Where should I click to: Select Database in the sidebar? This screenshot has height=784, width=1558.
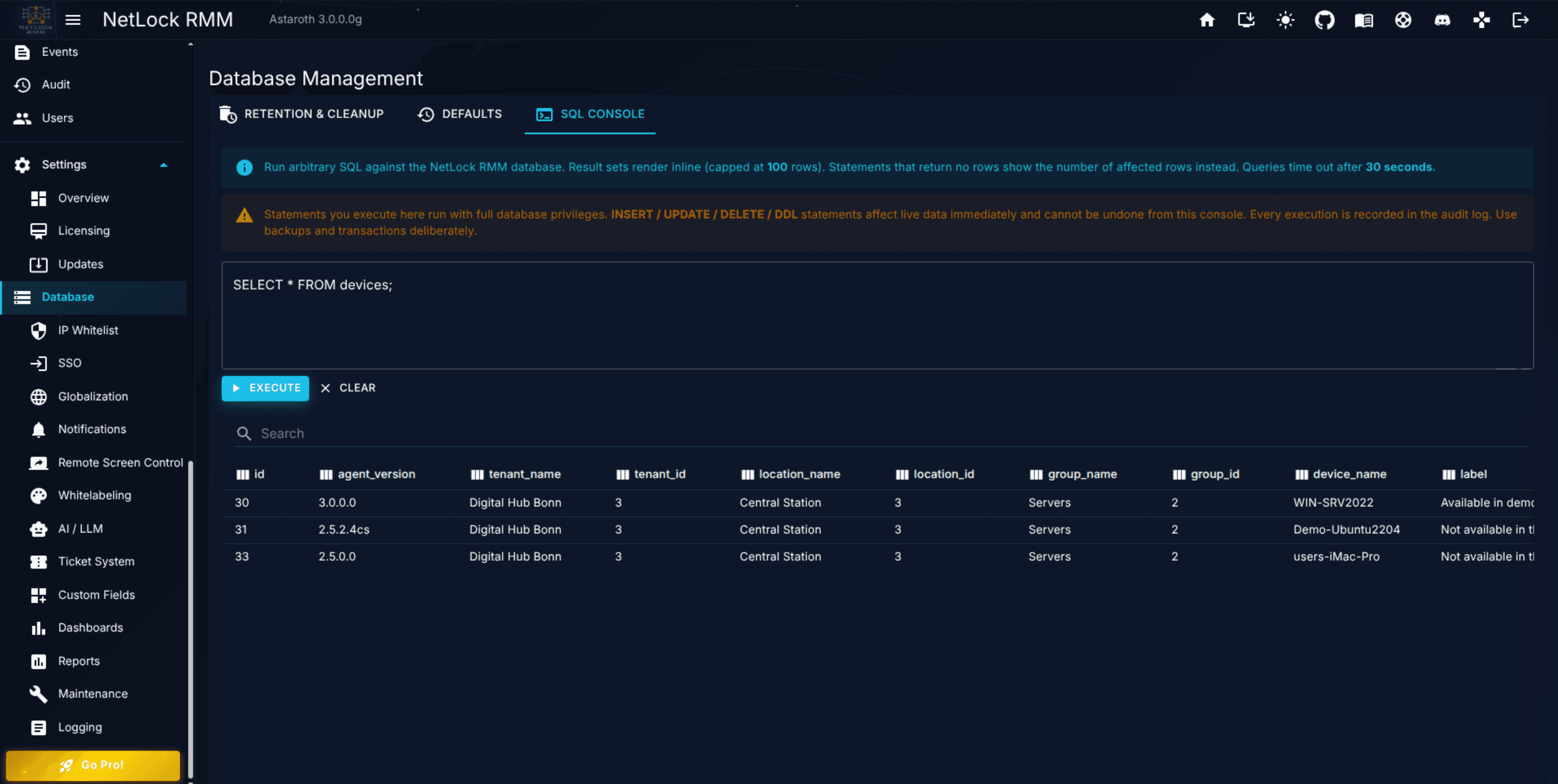click(94, 297)
